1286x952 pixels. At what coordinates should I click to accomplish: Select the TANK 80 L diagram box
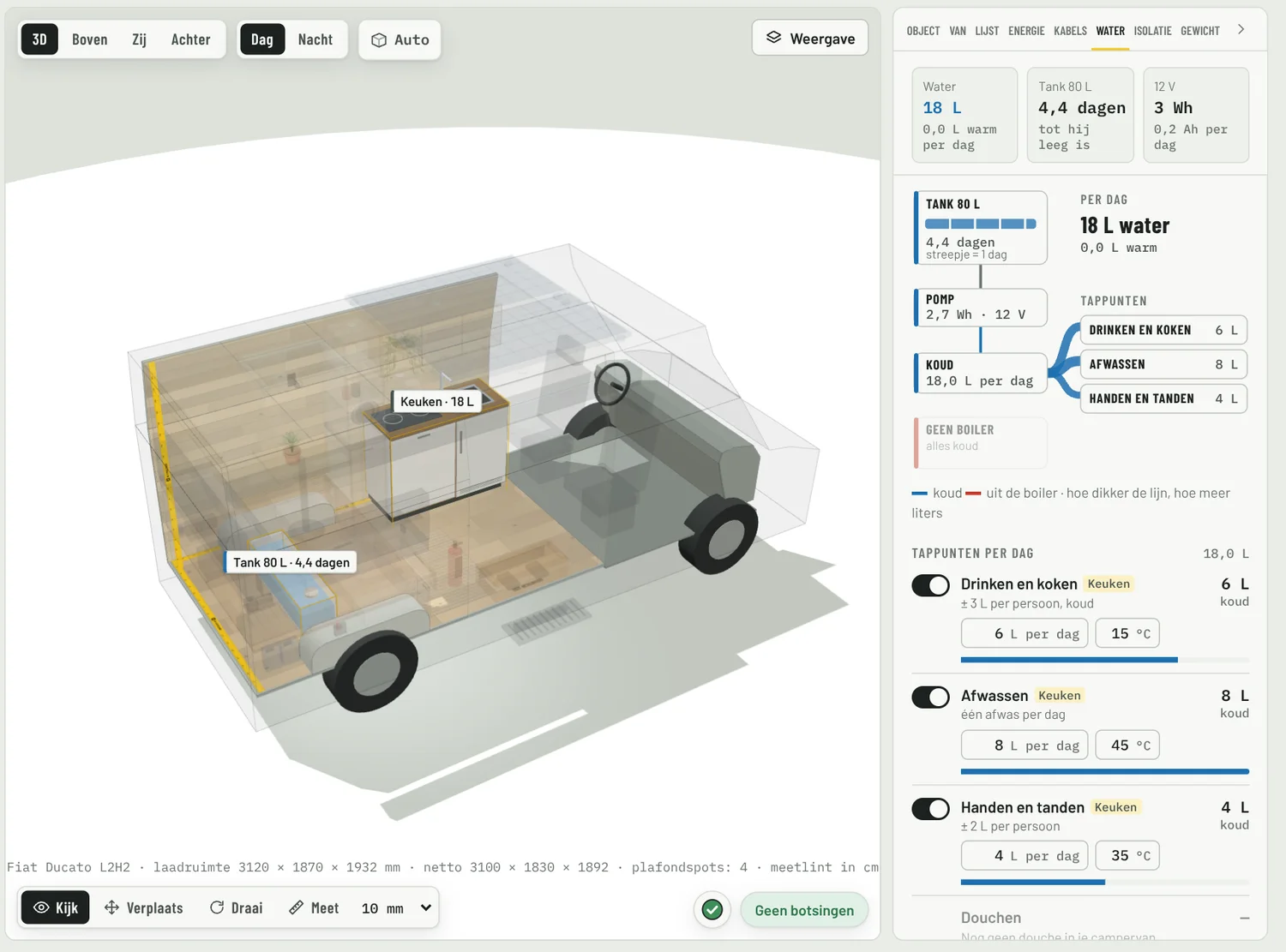(981, 227)
